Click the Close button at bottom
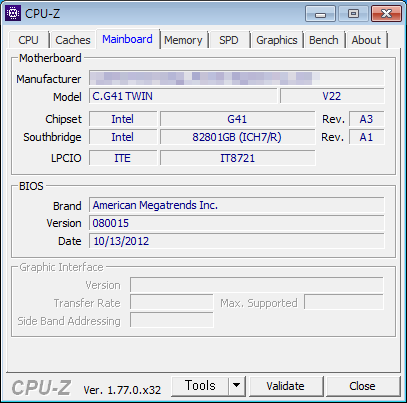Screen dimensions: 407x403 [362, 386]
